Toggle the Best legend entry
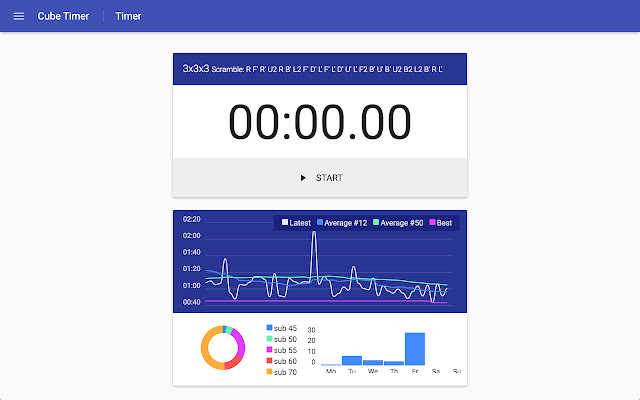Screen dimensions: 640x400 (x=441, y=223)
